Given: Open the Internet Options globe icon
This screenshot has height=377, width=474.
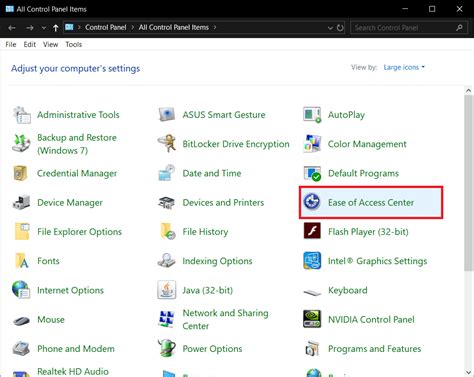Looking at the screenshot, I should point(21,290).
